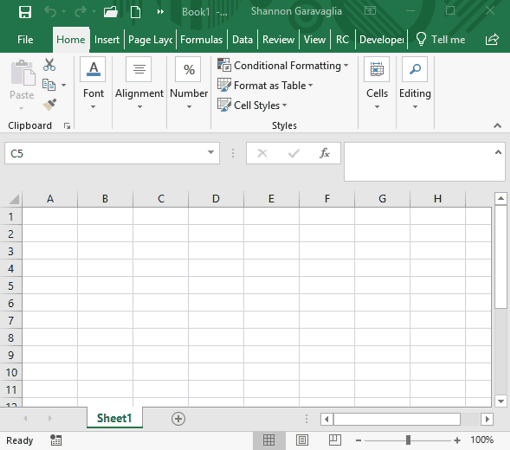This screenshot has height=450, width=510.
Task: Add a new sheet with plus button
Action: point(178,419)
